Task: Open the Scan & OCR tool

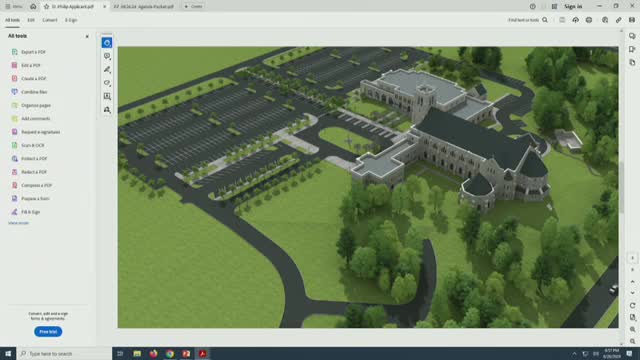Action: [x=28, y=145]
